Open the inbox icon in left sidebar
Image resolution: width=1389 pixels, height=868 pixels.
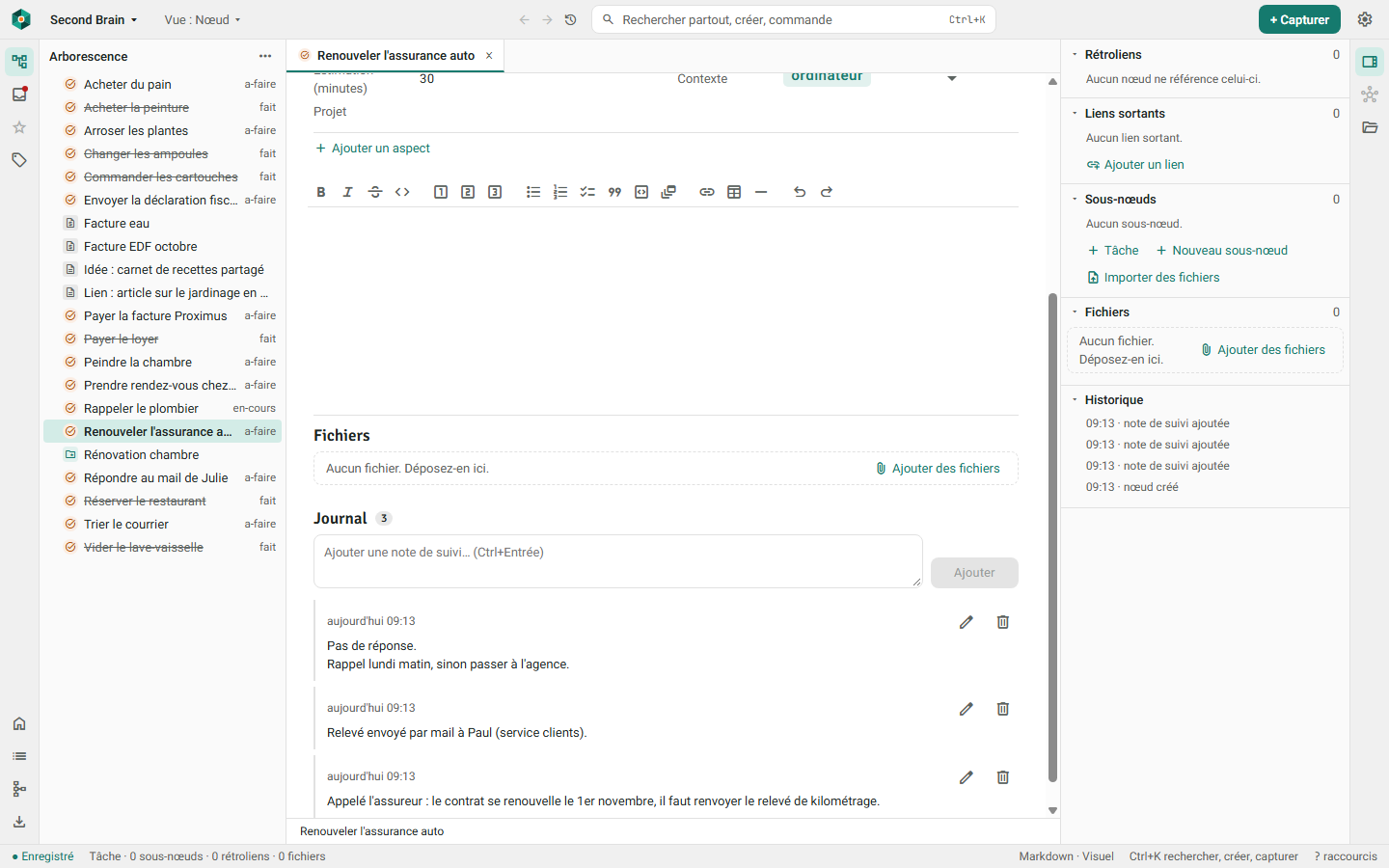point(19,95)
